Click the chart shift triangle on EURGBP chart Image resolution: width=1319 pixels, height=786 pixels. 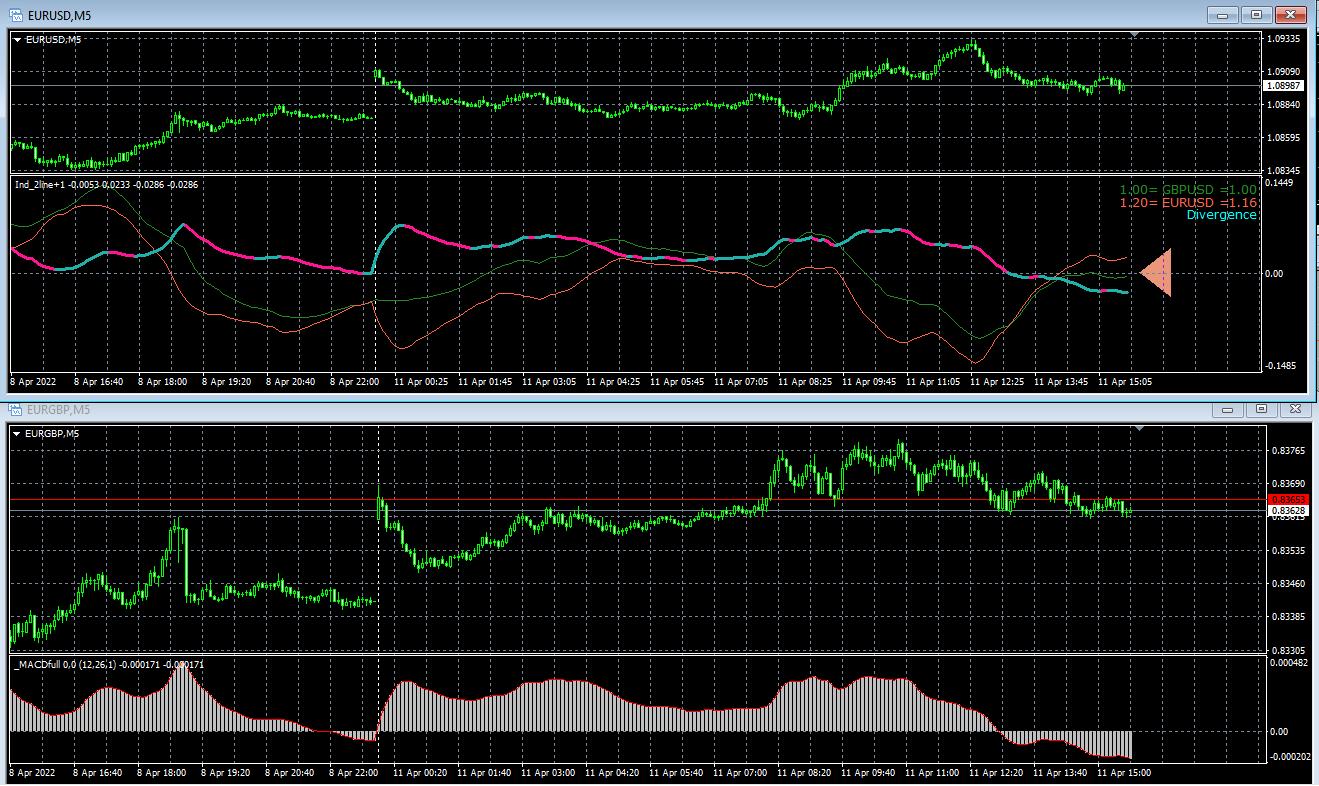tap(1140, 428)
